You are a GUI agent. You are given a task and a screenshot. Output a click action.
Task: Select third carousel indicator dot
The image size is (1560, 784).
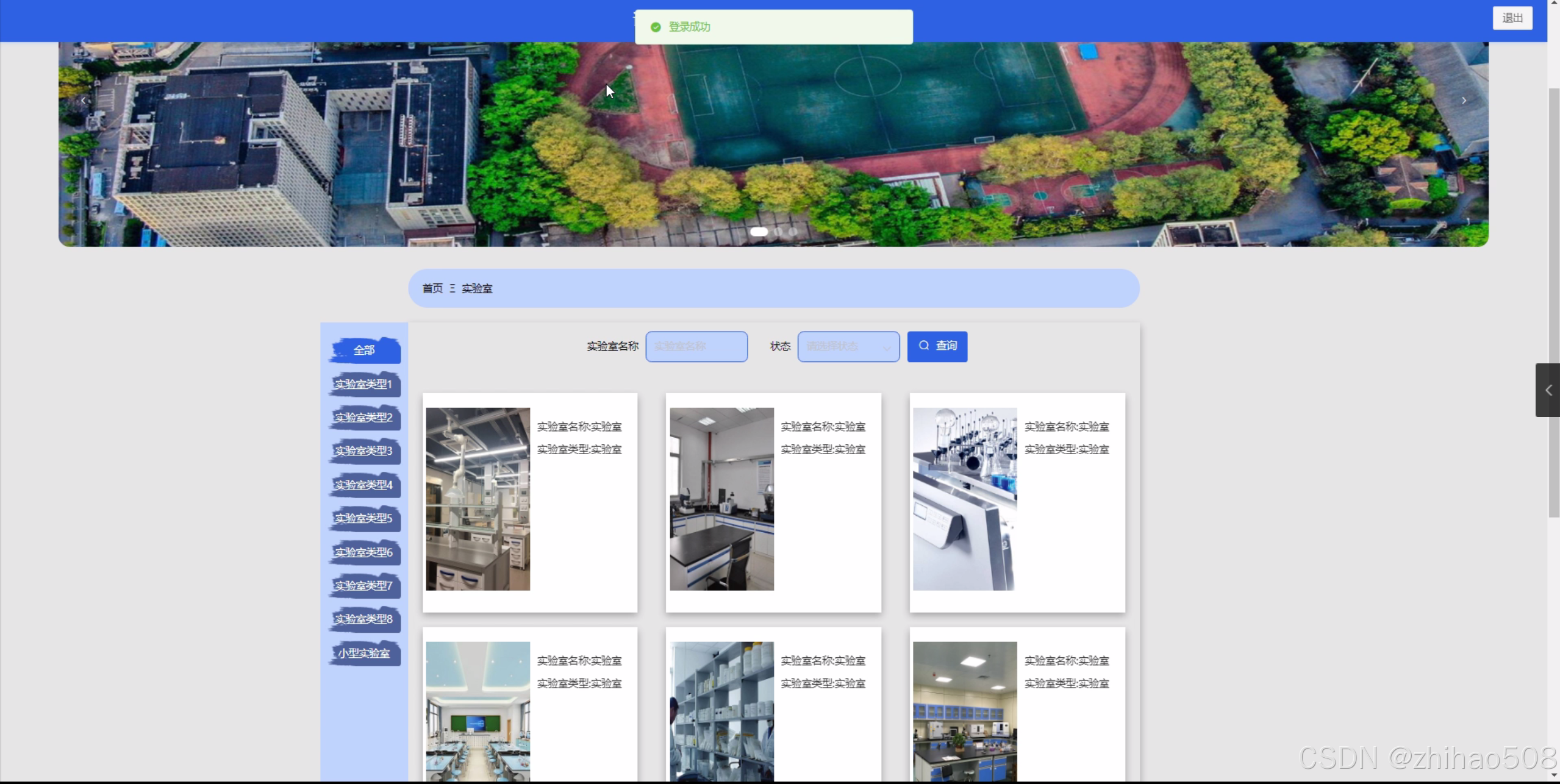pyautogui.click(x=793, y=232)
